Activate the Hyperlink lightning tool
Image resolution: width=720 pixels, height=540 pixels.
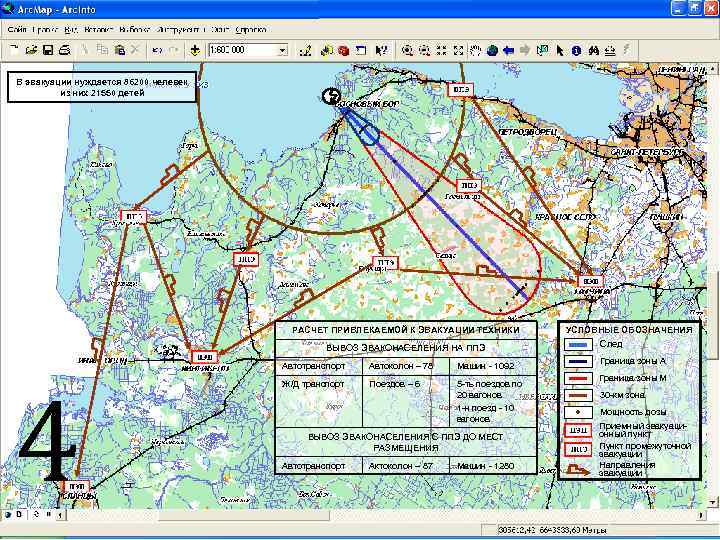(626, 50)
